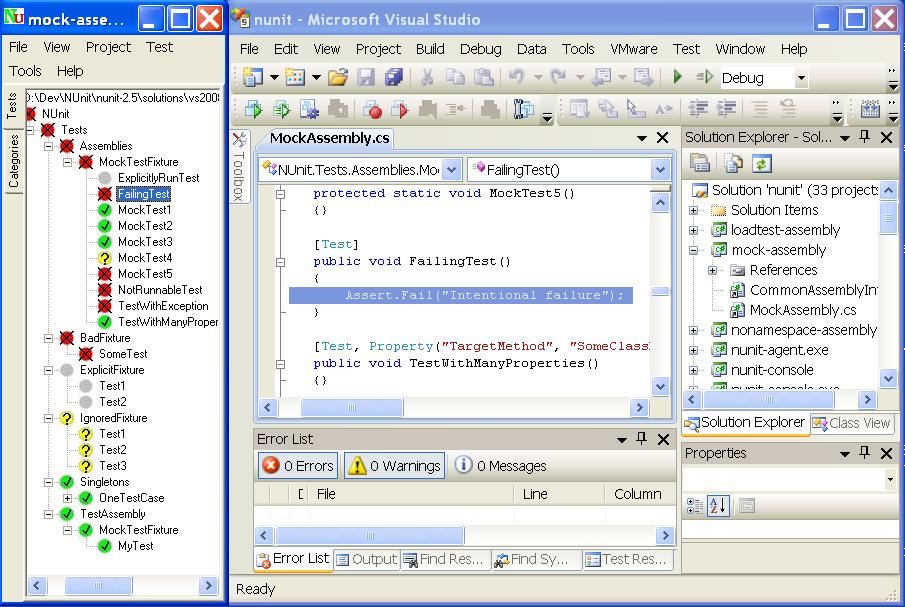Toggle auto-hide pin on Properties panel
Image resolution: width=905 pixels, height=607 pixels.
pos(864,453)
